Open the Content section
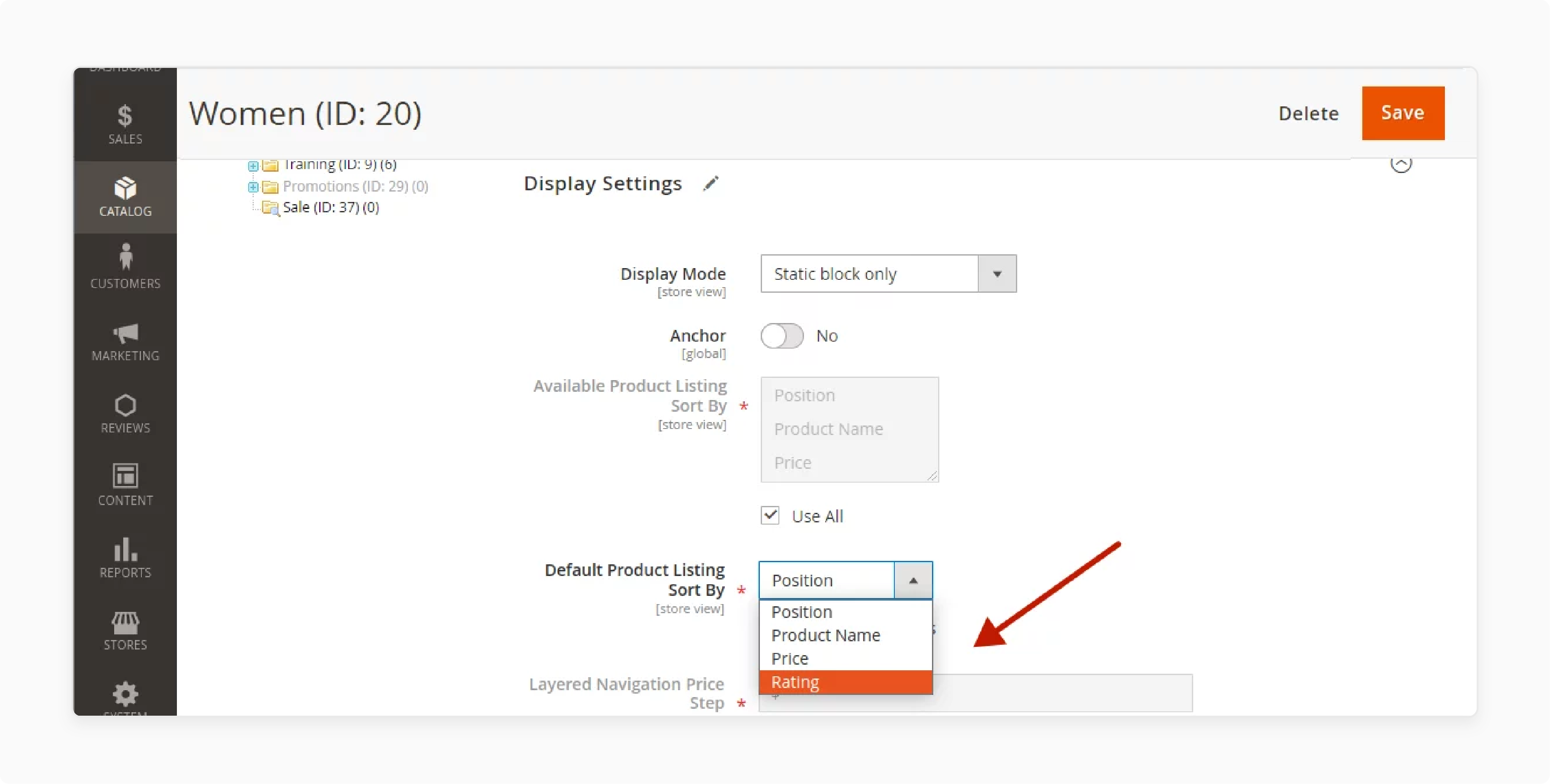Image resolution: width=1550 pixels, height=784 pixels. [125, 486]
